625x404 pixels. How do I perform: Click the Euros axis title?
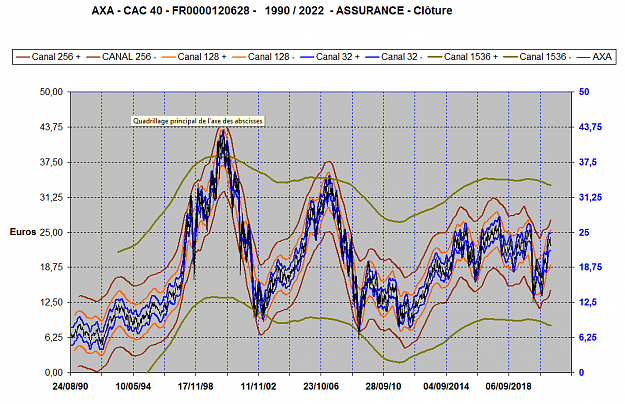23,232
